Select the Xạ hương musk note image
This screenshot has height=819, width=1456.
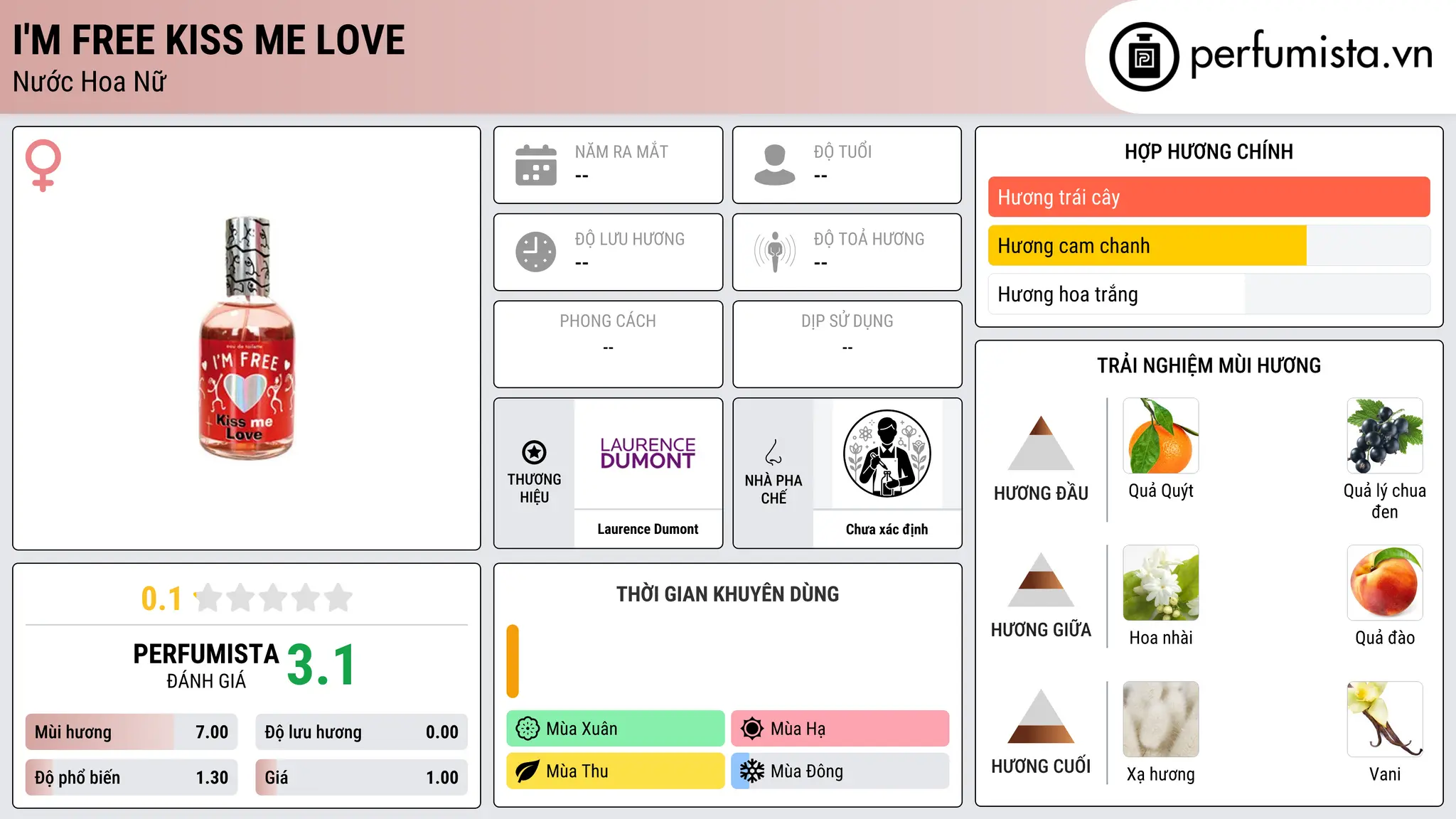(x=1161, y=719)
